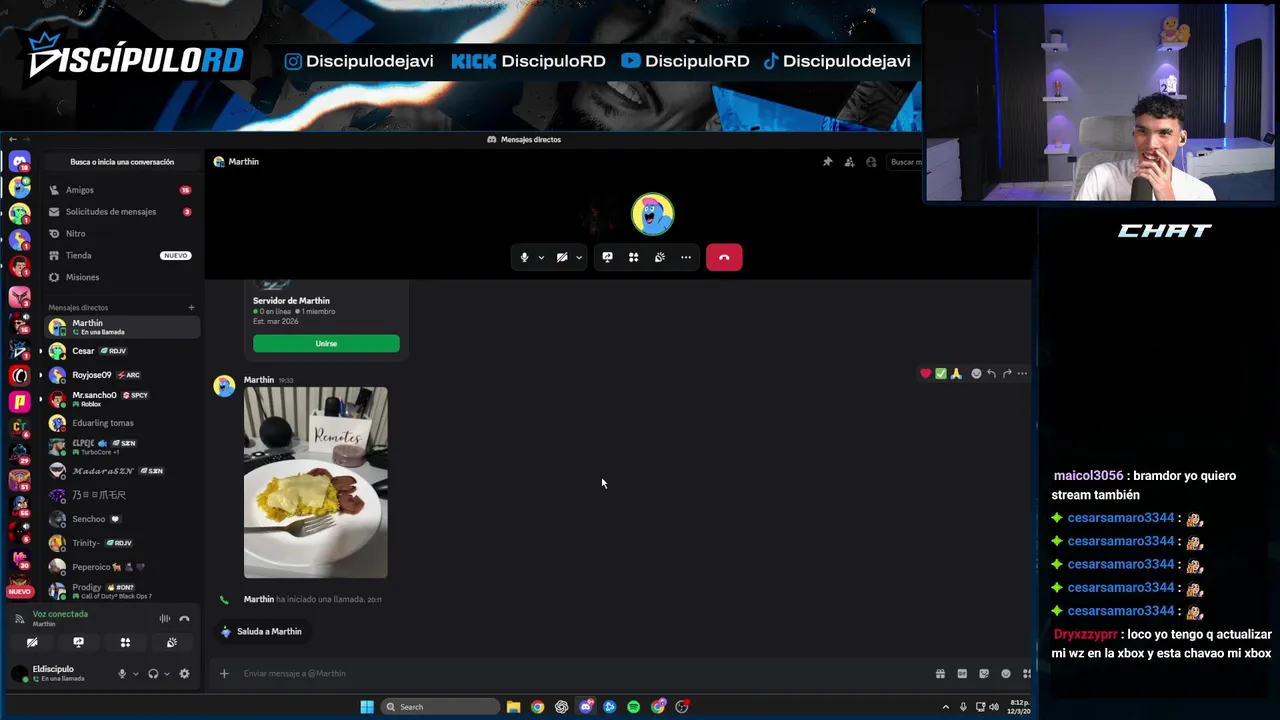This screenshot has height=720, width=1280.
Task: Toggle microphone mute in call controls
Action: pyautogui.click(x=524, y=257)
